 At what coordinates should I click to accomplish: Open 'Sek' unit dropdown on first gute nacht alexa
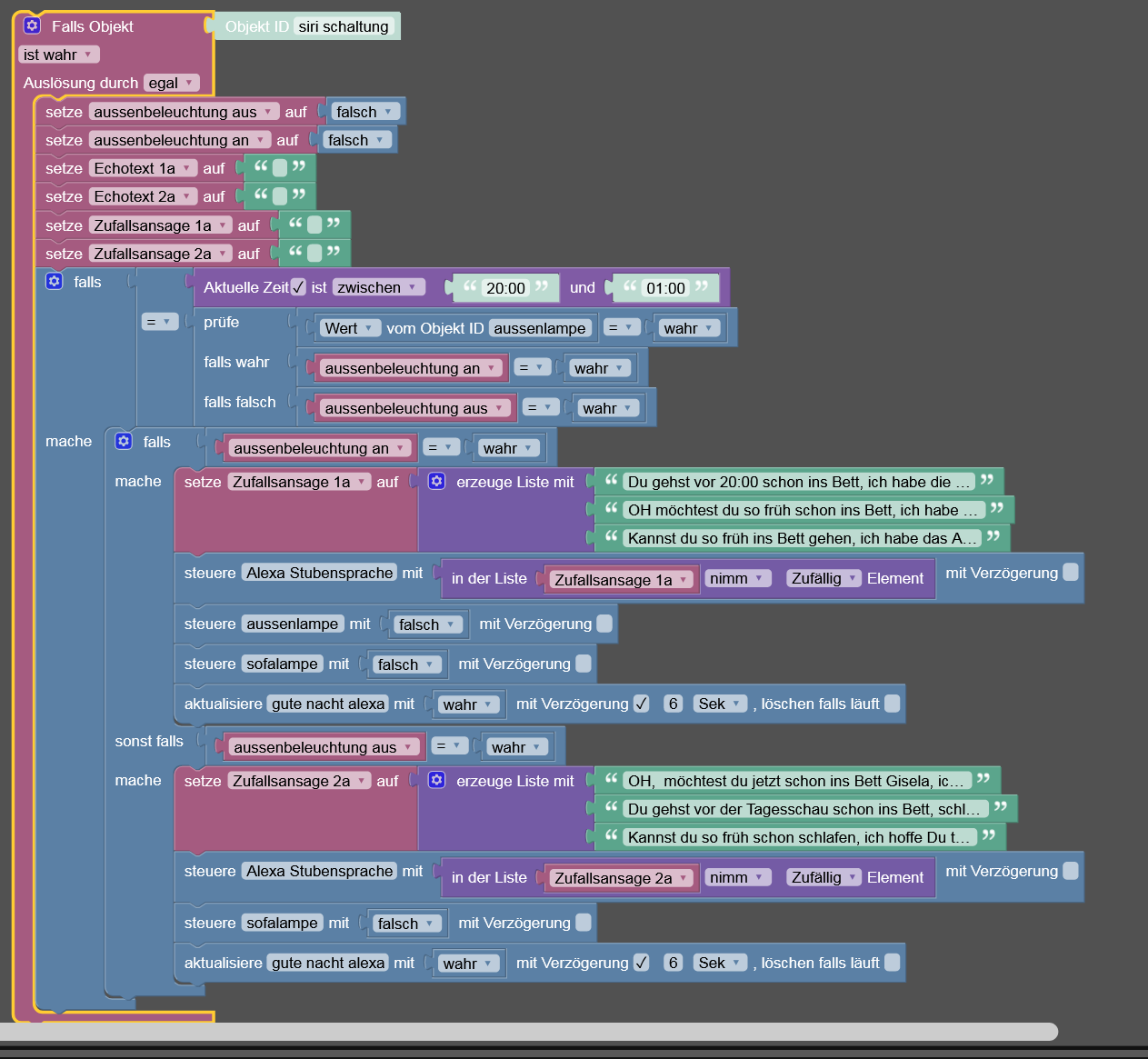(x=720, y=704)
